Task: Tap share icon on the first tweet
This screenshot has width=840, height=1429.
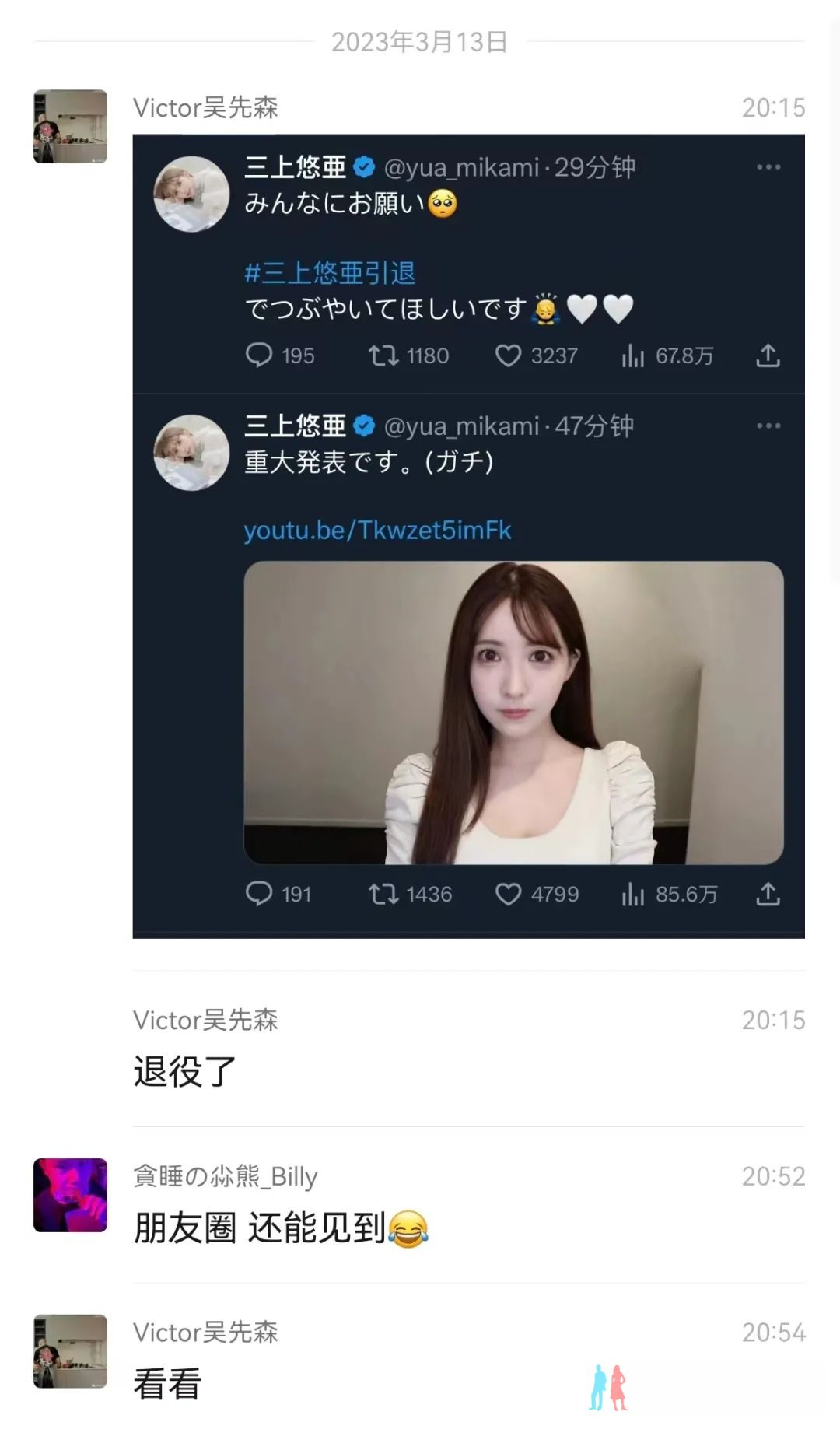Action: pos(768,355)
